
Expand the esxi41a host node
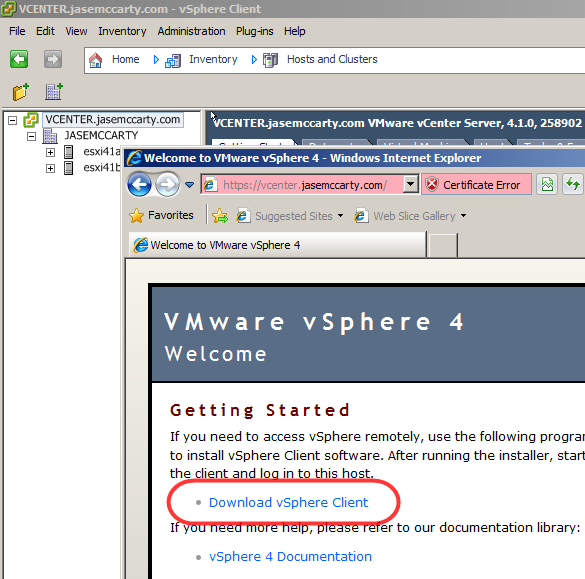click(50, 152)
